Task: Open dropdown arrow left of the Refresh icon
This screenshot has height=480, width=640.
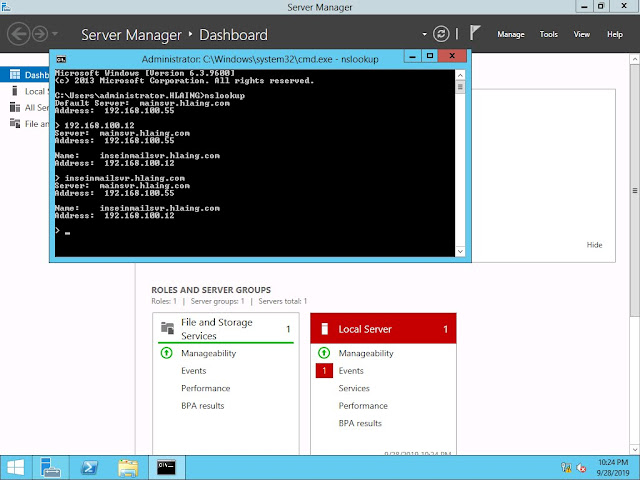Action: pyautogui.click(x=424, y=34)
